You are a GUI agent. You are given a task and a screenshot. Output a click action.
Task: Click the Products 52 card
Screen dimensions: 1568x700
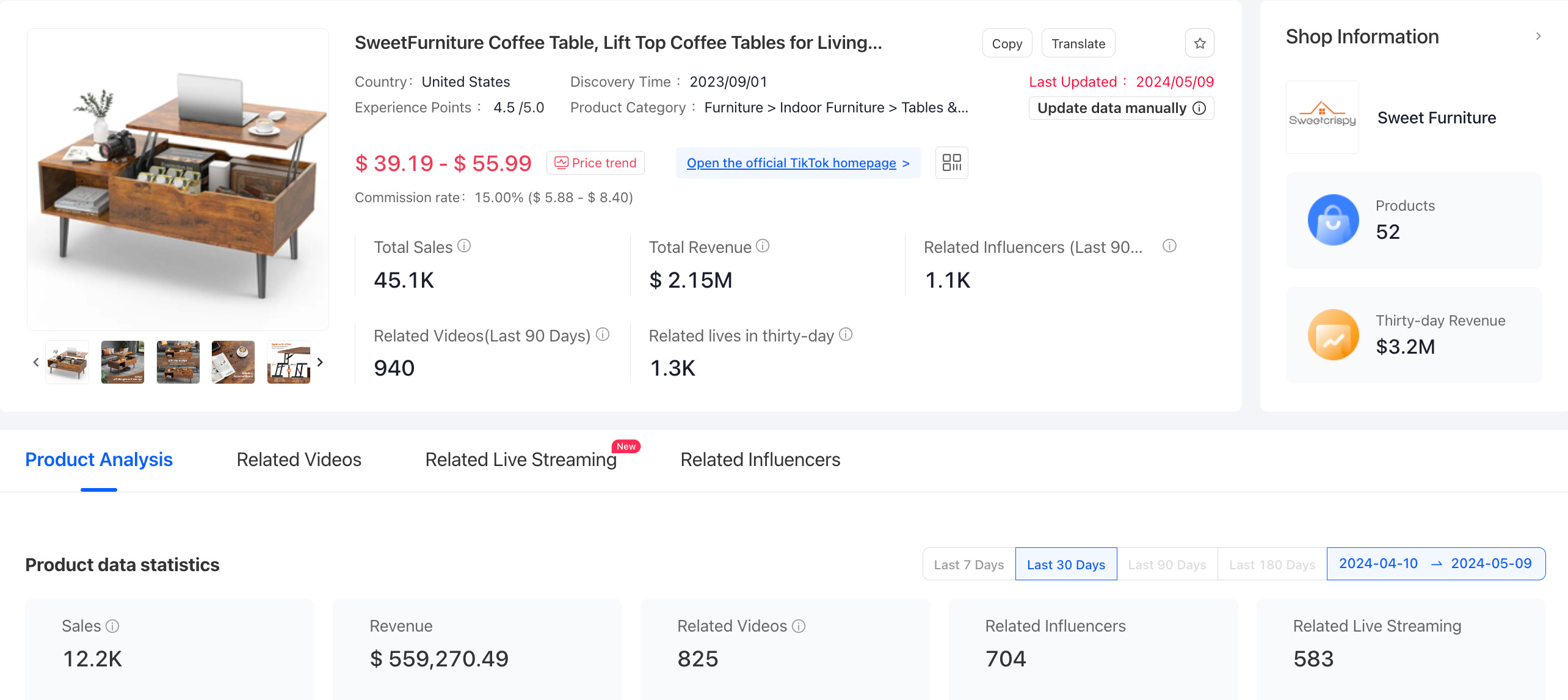(1414, 220)
